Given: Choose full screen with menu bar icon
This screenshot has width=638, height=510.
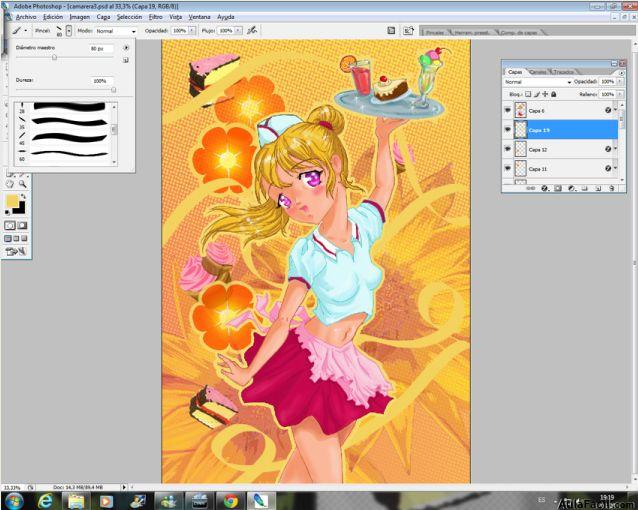Looking at the screenshot, I should [16, 239].
